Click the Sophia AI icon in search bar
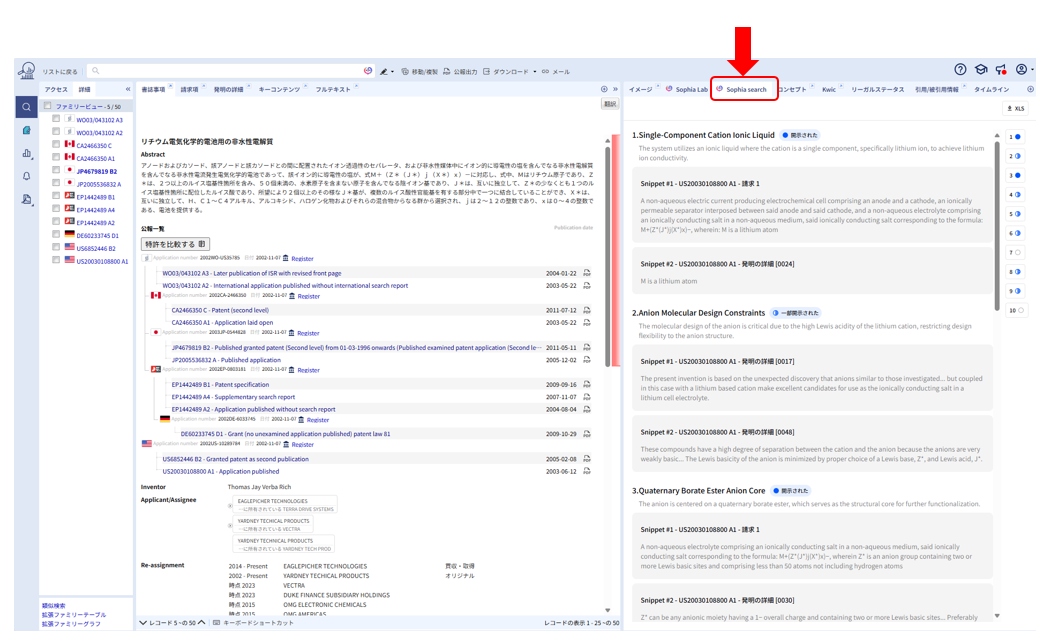This screenshot has height=637, width=1046. [368, 71]
